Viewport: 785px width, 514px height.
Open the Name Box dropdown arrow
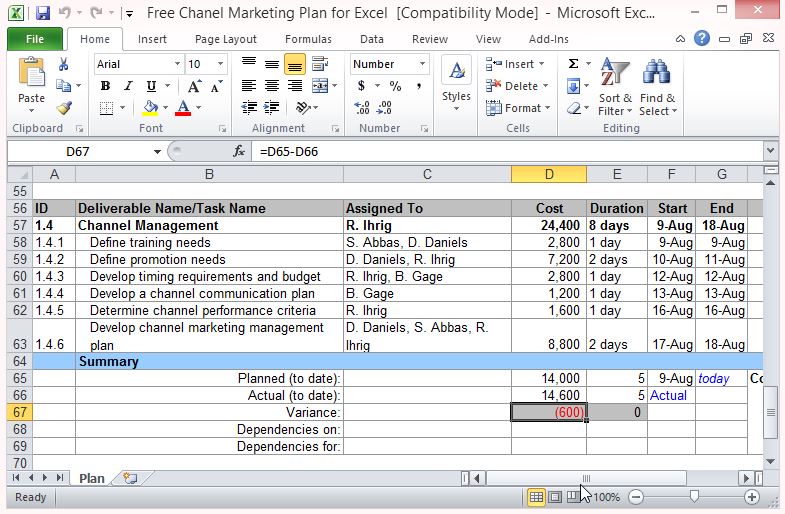tap(157, 151)
